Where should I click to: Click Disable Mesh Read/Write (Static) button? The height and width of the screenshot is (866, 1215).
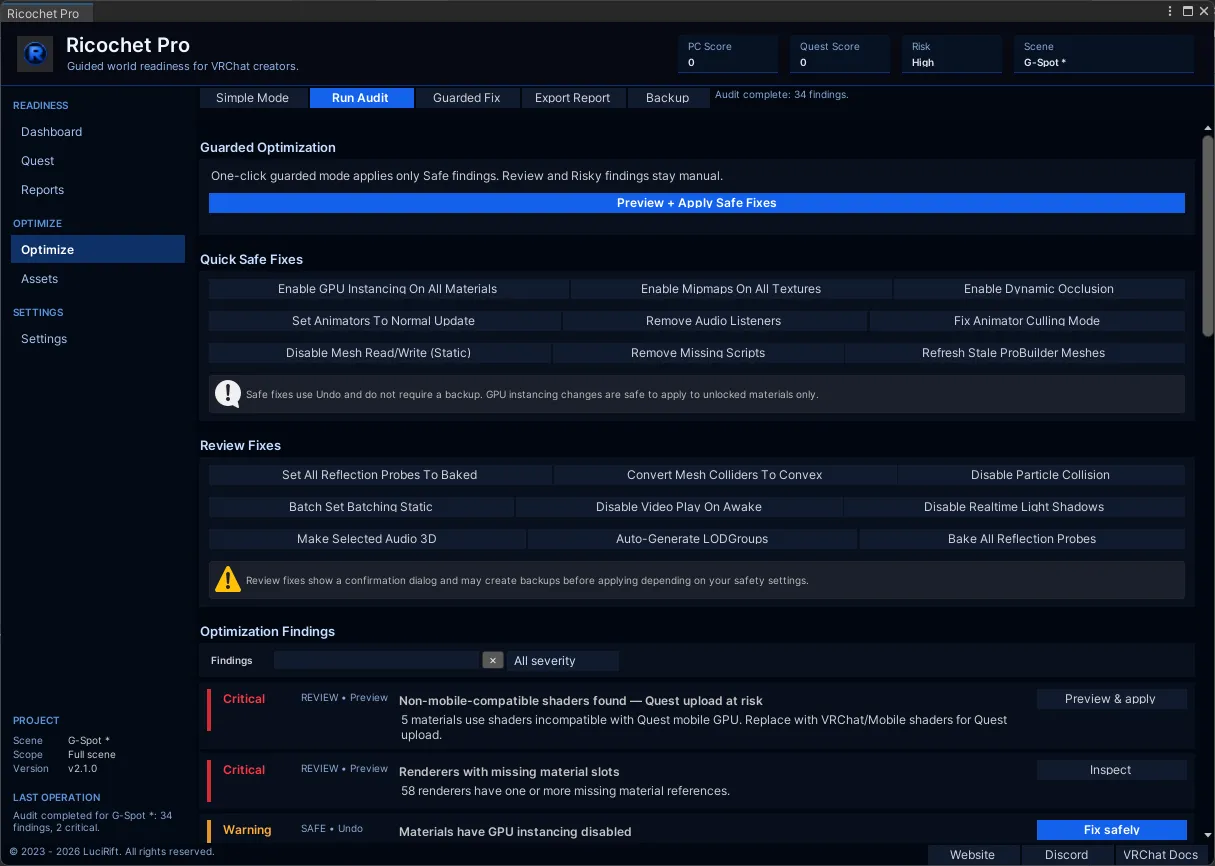[x=379, y=353]
